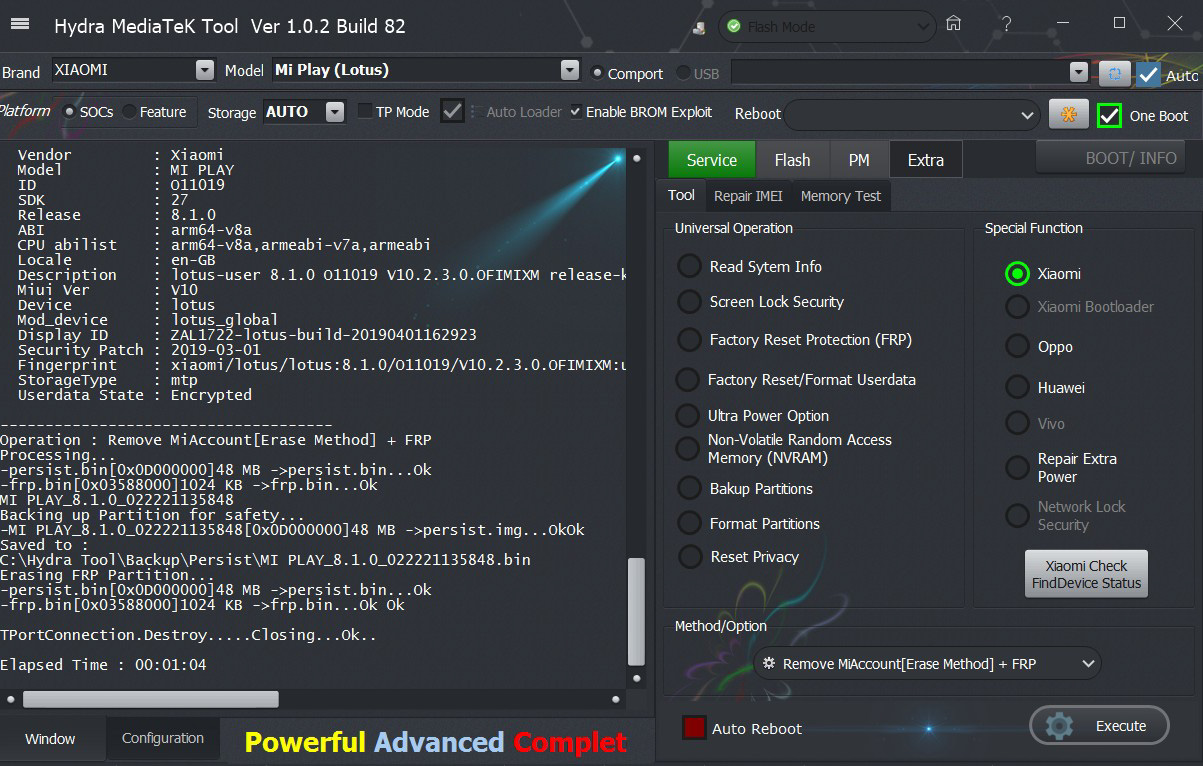Open help via question mark icon
This screenshot has height=766, width=1203.
[x=1007, y=24]
